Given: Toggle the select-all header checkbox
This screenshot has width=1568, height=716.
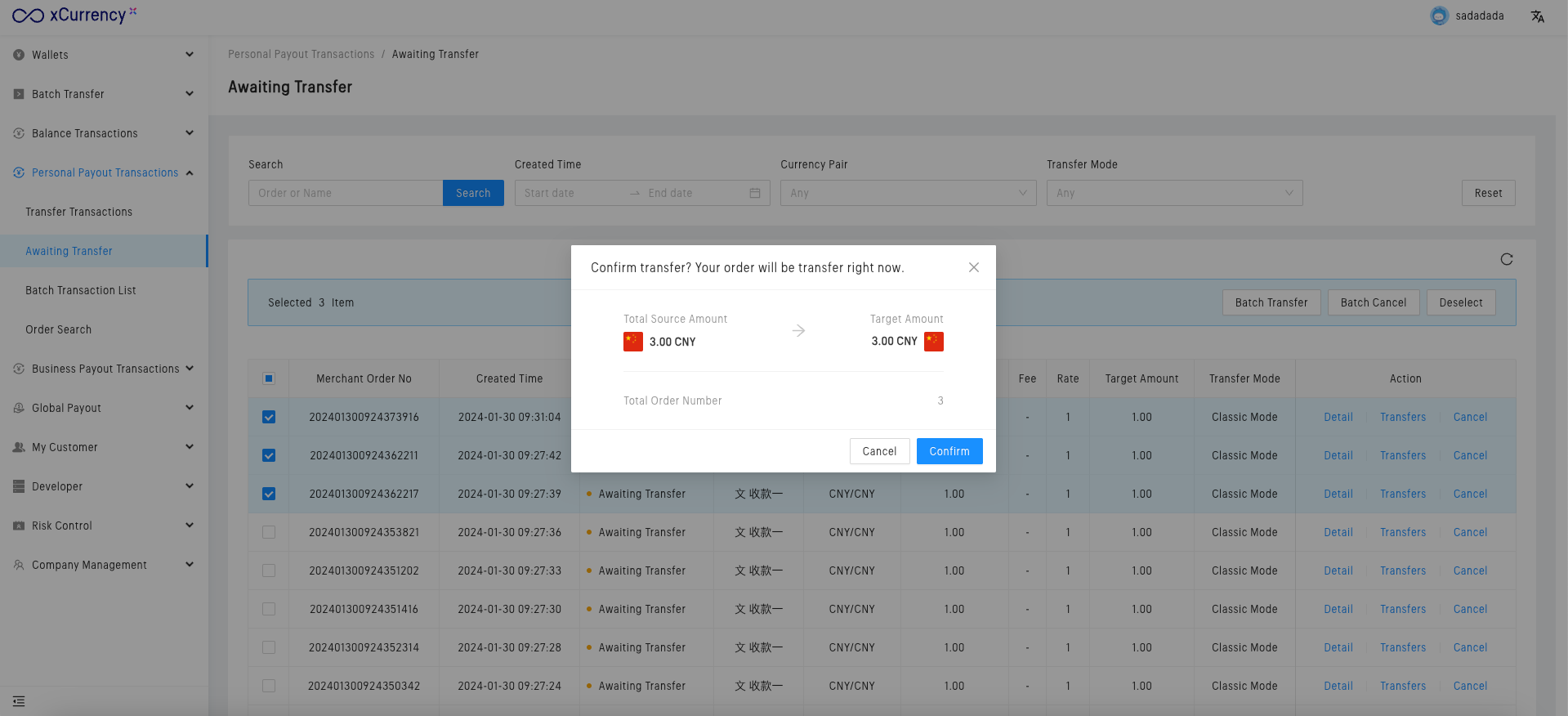Looking at the screenshot, I should [x=269, y=378].
